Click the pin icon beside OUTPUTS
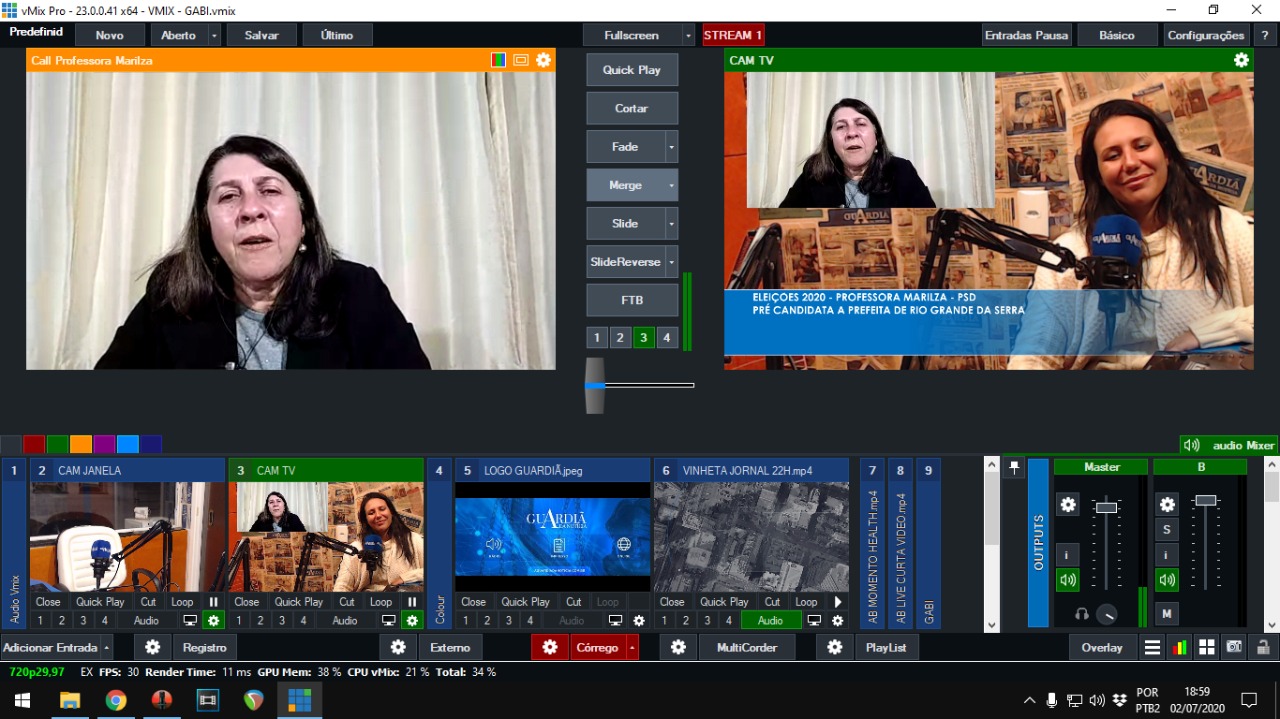 pyautogui.click(x=1014, y=468)
